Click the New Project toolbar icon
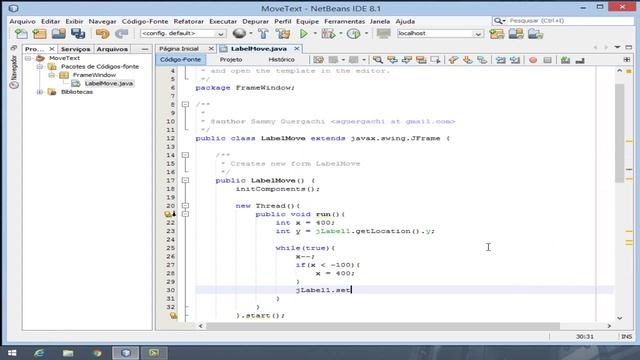This screenshot has width=640, height=360. click(40, 33)
